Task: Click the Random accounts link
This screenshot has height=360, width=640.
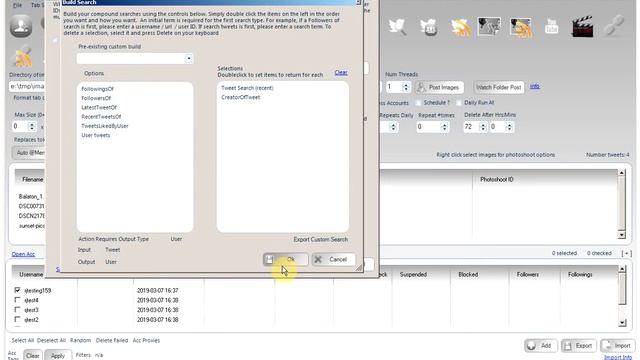Action: pos(80,340)
